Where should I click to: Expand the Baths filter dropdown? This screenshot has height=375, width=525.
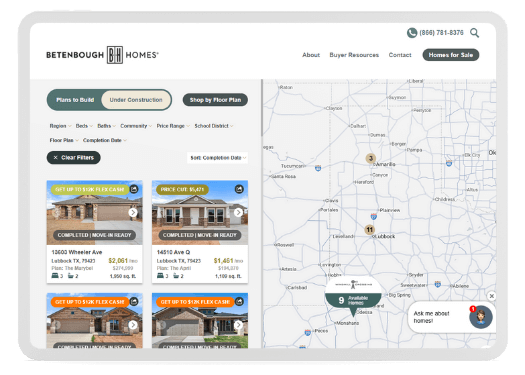pyautogui.click(x=106, y=126)
